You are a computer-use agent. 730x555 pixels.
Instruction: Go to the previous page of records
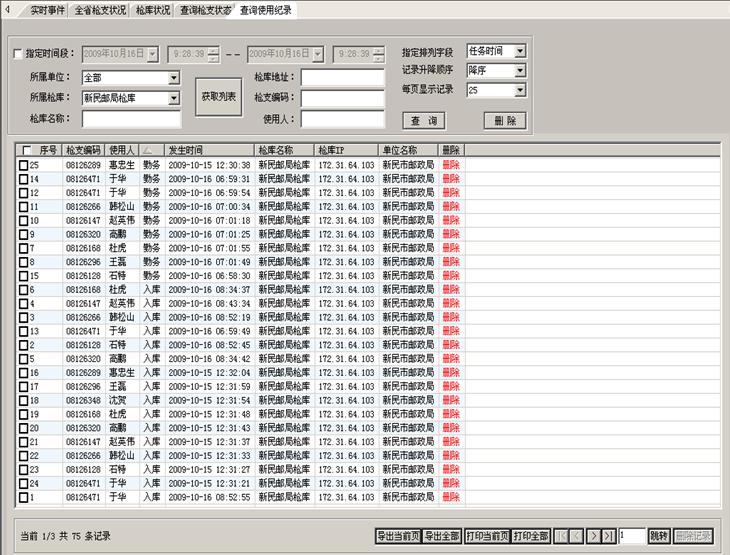[576, 536]
